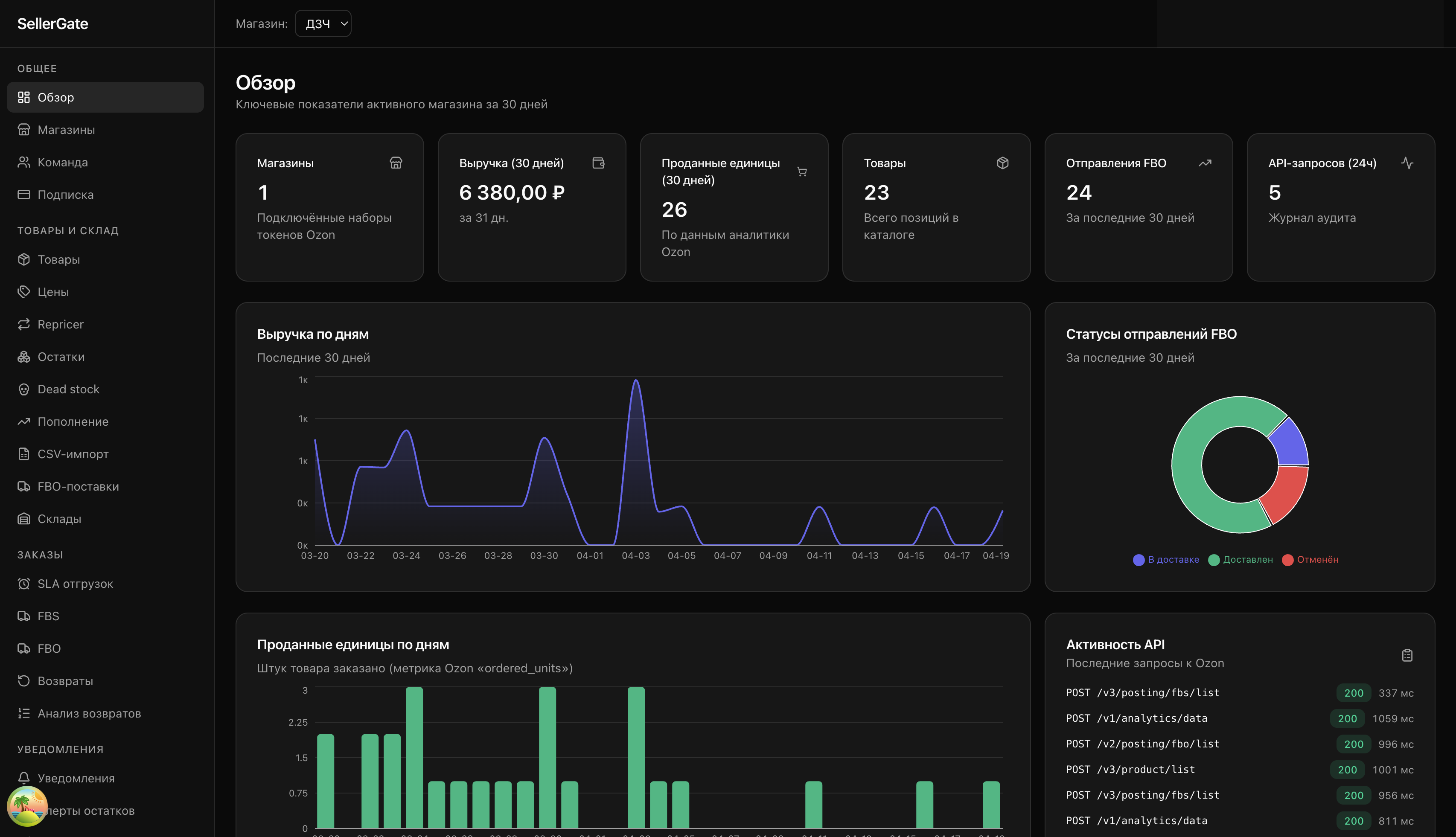Select the CSV-импорт icon in sidebar
The image size is (1456, 837).
click(x=23, y=453)
